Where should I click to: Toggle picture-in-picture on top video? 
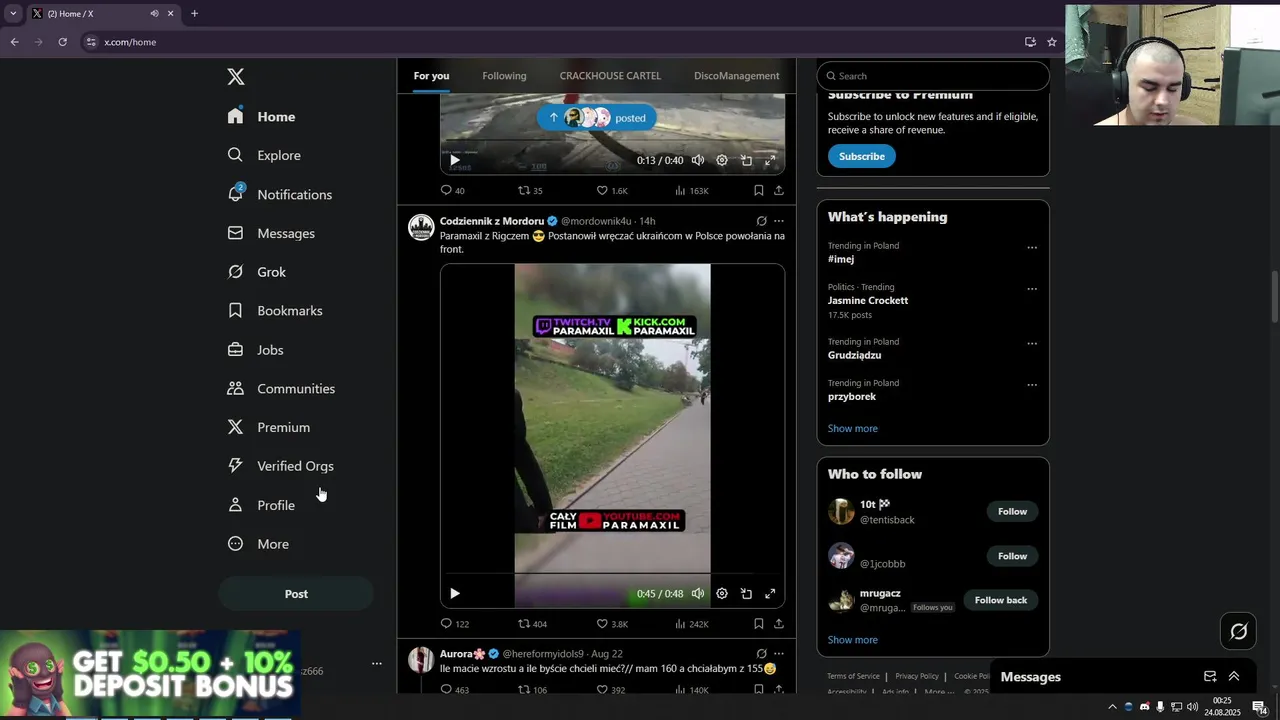click(746, 160)
